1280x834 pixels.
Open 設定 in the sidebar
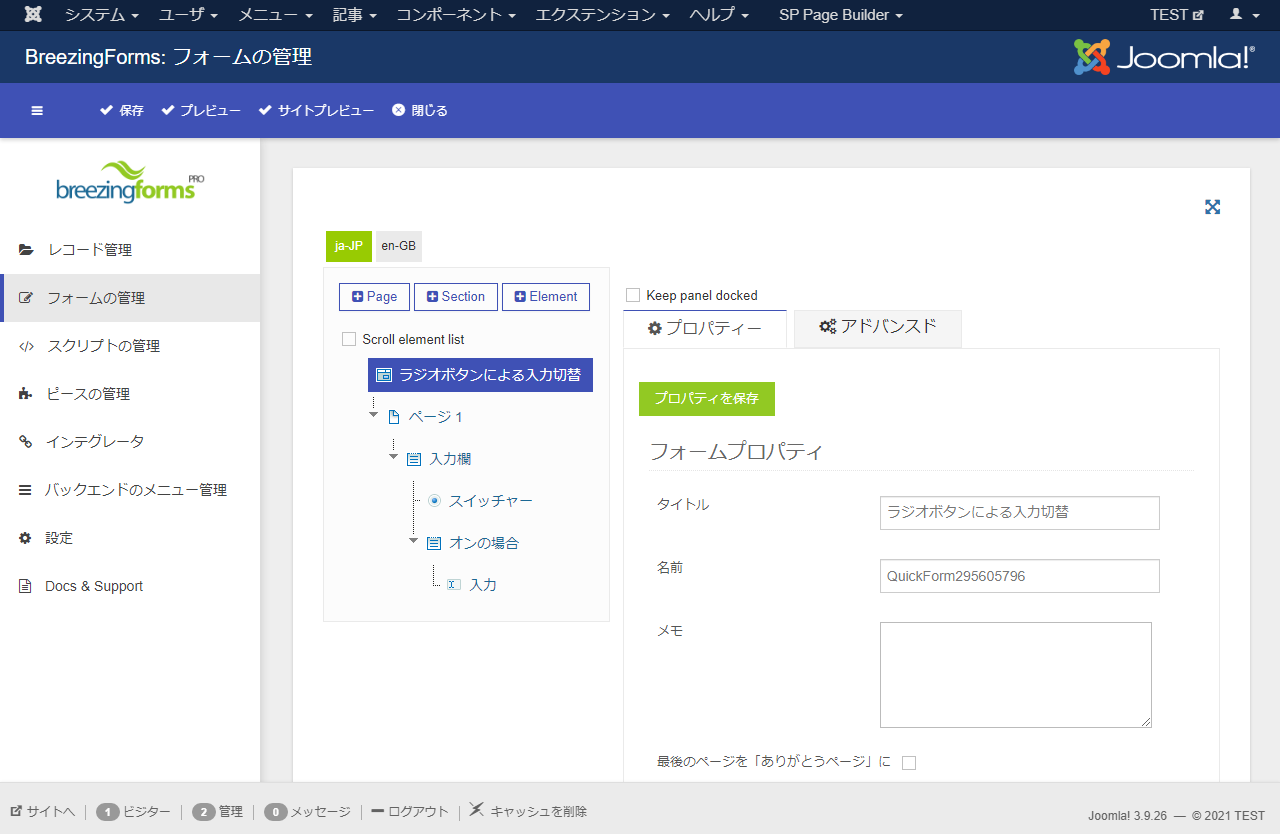(59, 538)
